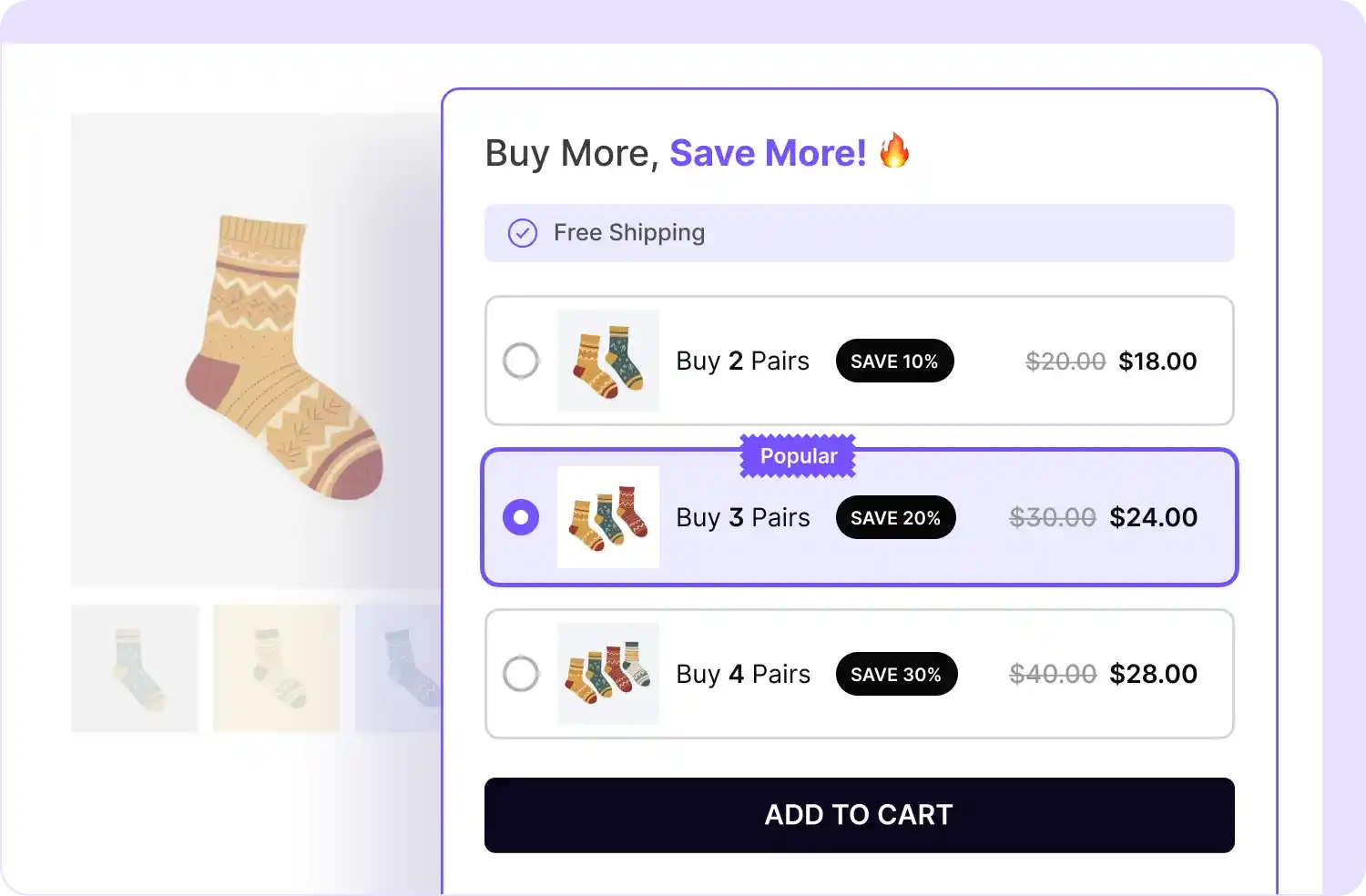Click the Popular ribbon label
1366x896 pixels.
797,455
